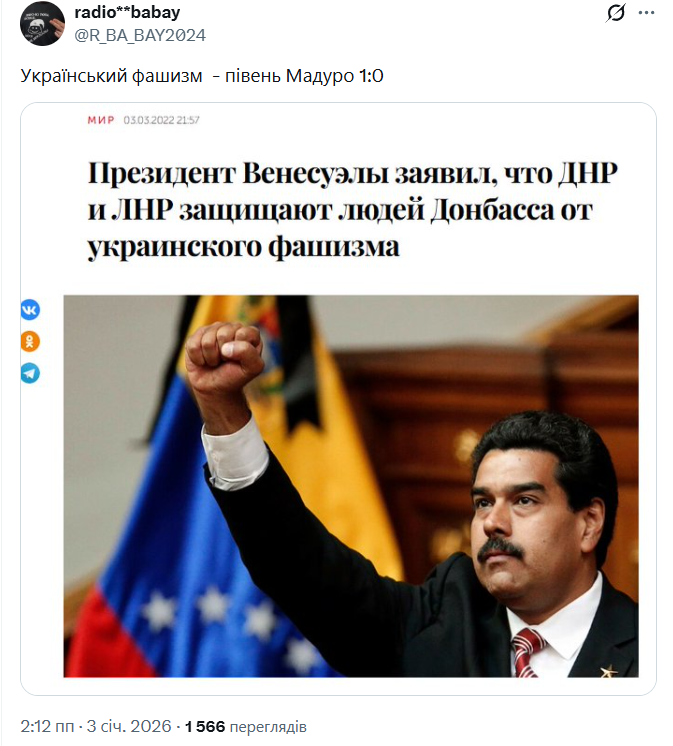Screen dimensions: 673x746
Task: Click the gold star lapel pin
Action: [x=608, y=671]
